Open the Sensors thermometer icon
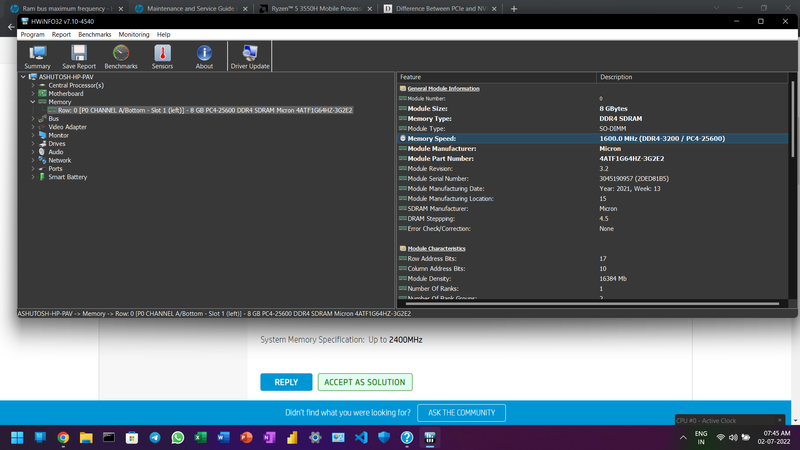This screenshot has width=800, height=450. pos(162,57)
